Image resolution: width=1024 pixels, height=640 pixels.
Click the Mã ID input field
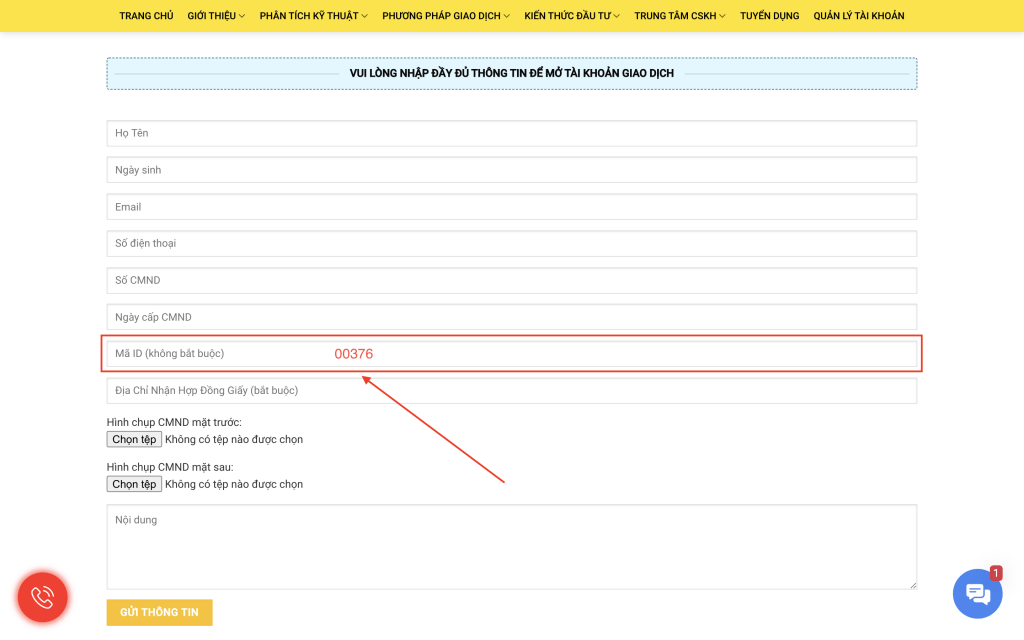tap(512, 354)
